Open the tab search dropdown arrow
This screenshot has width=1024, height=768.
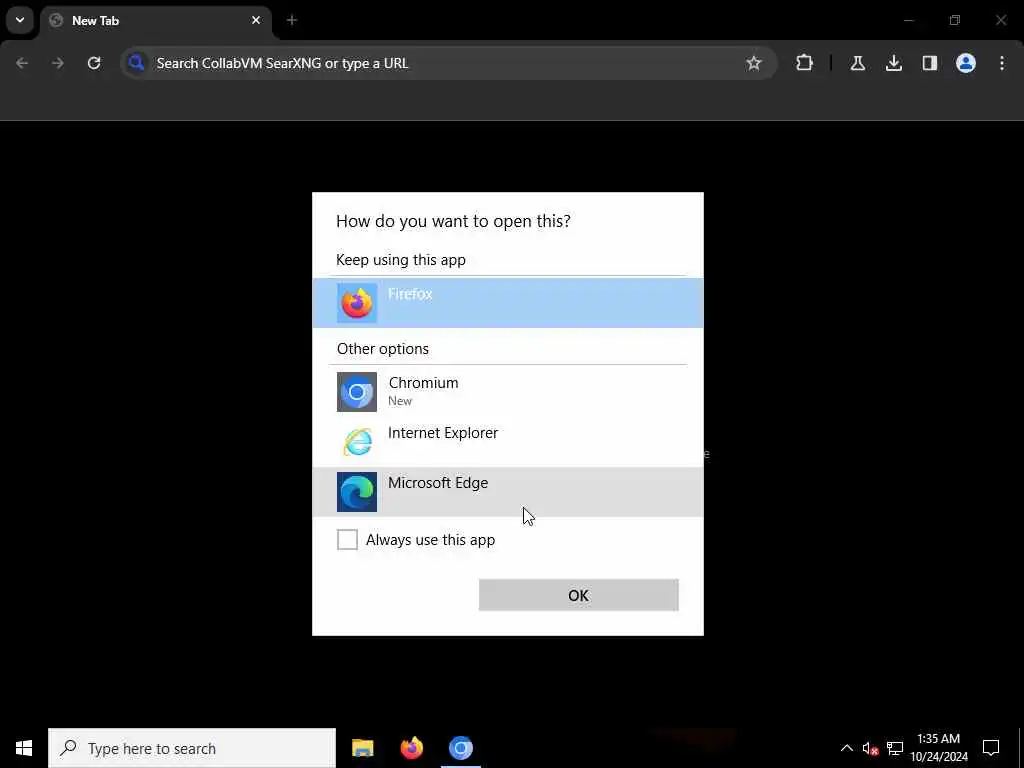click(20, 20)
